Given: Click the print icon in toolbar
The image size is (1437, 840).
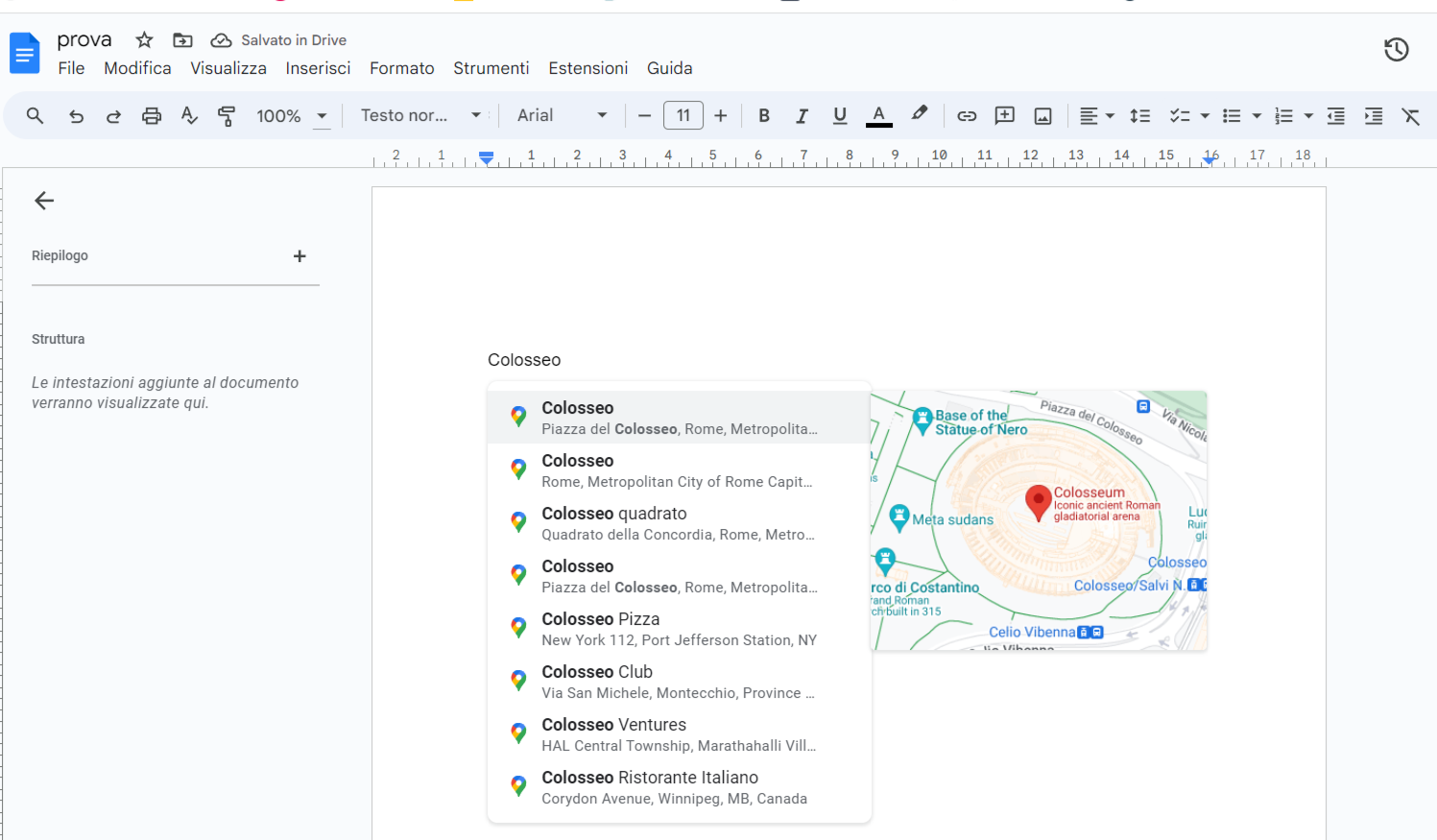Looking at the screenshot, I should tap(152, 116).
